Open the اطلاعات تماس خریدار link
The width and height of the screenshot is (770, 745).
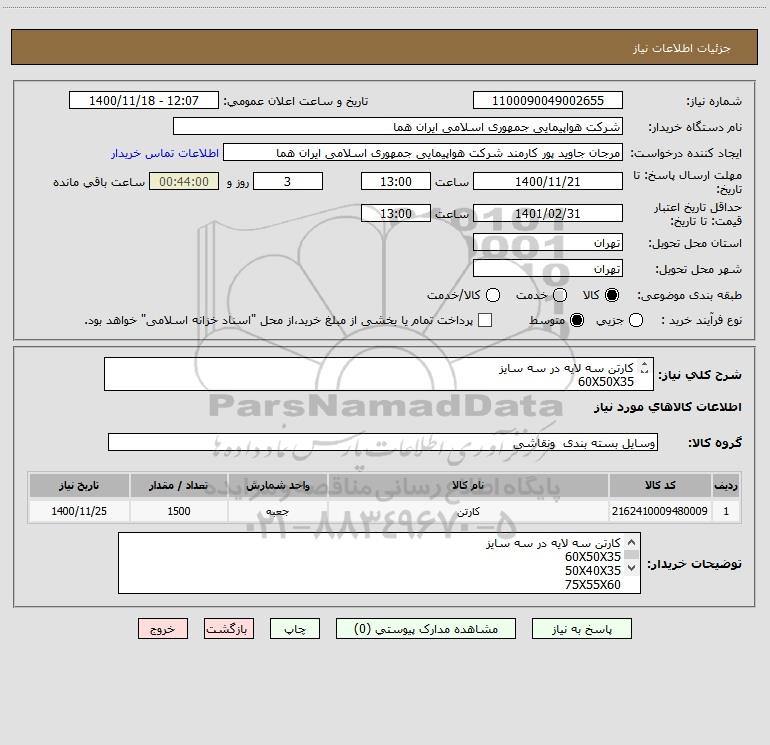pos(165,153)
